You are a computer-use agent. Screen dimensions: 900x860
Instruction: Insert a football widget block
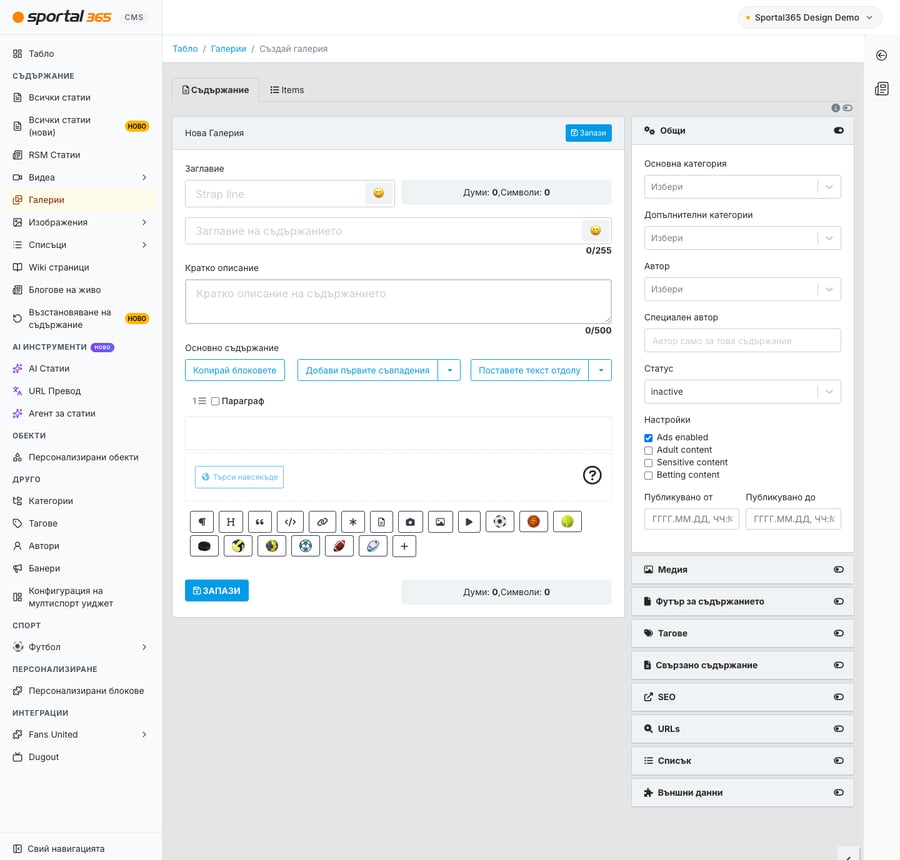click(x=500, y=522)
